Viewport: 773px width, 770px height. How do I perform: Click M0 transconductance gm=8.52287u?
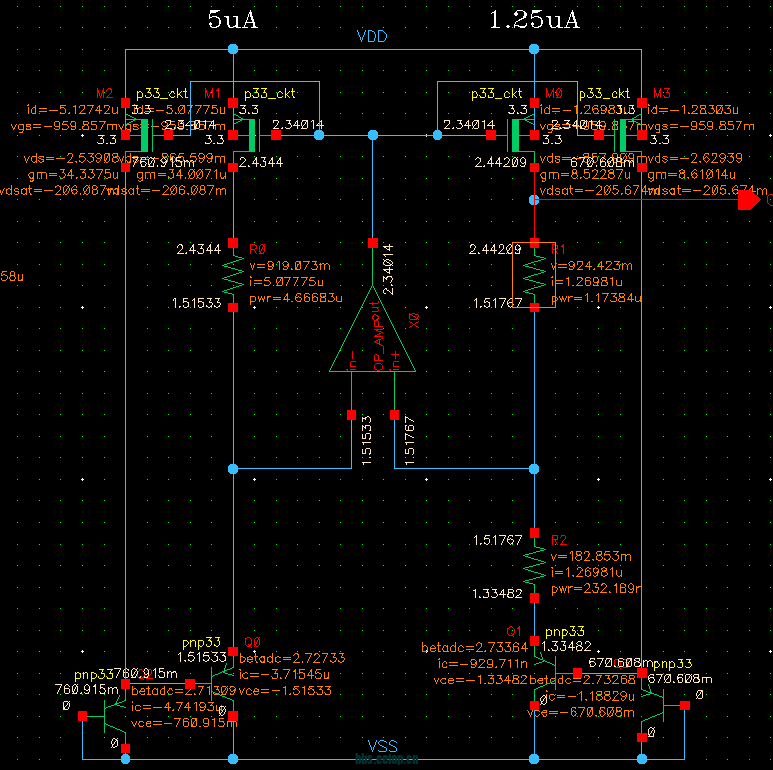click(x=586, y=175)
